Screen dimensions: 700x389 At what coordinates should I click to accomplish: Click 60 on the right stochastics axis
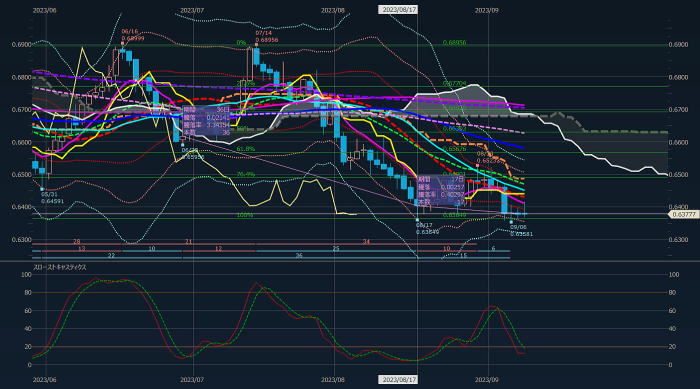point(672,310)
